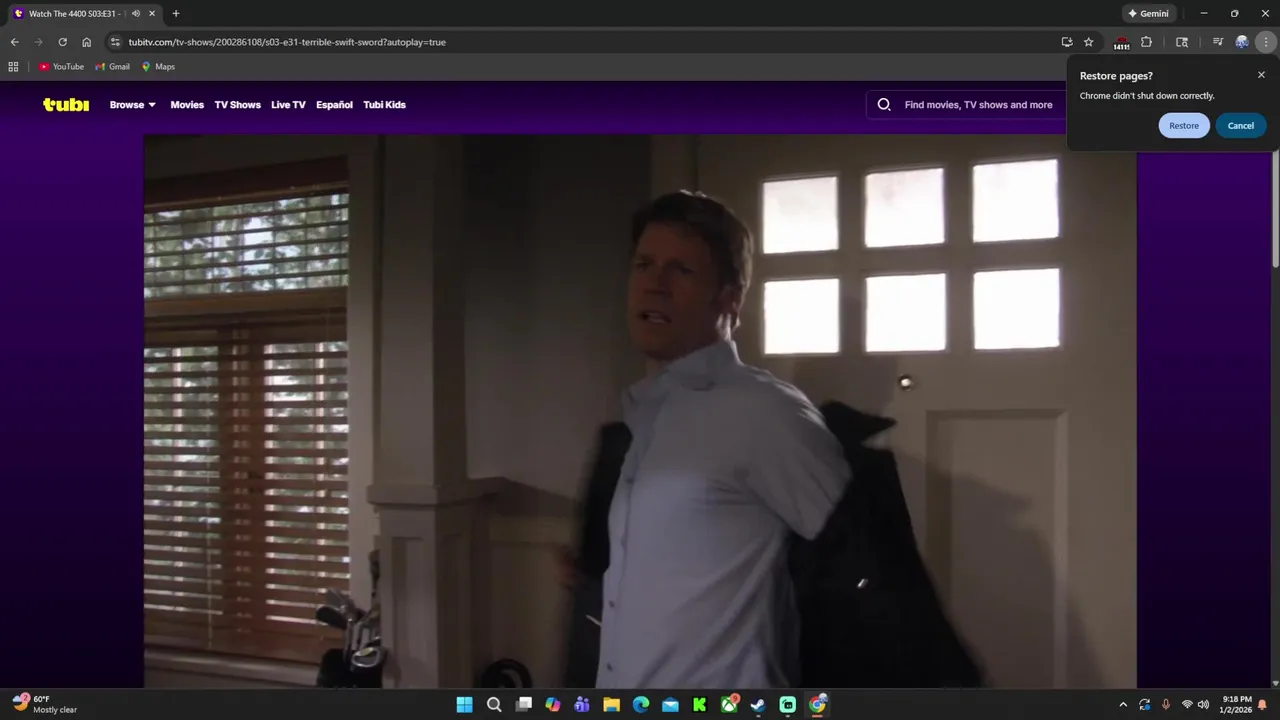Open the Gemini button
The height and width of the screenshot is (720, 1280).
click(1149, 14)
